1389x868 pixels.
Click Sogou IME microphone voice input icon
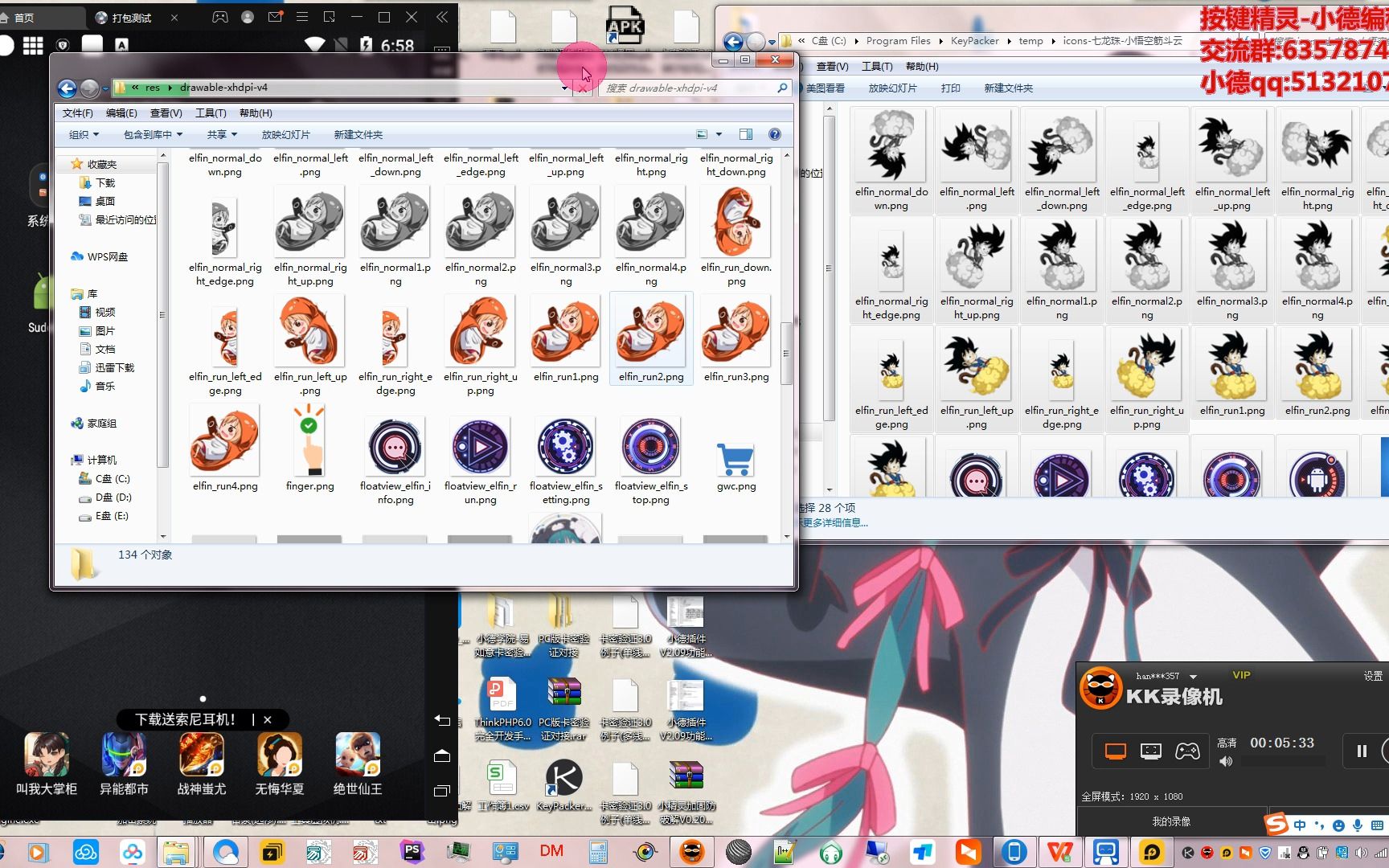click(1358, 825)
